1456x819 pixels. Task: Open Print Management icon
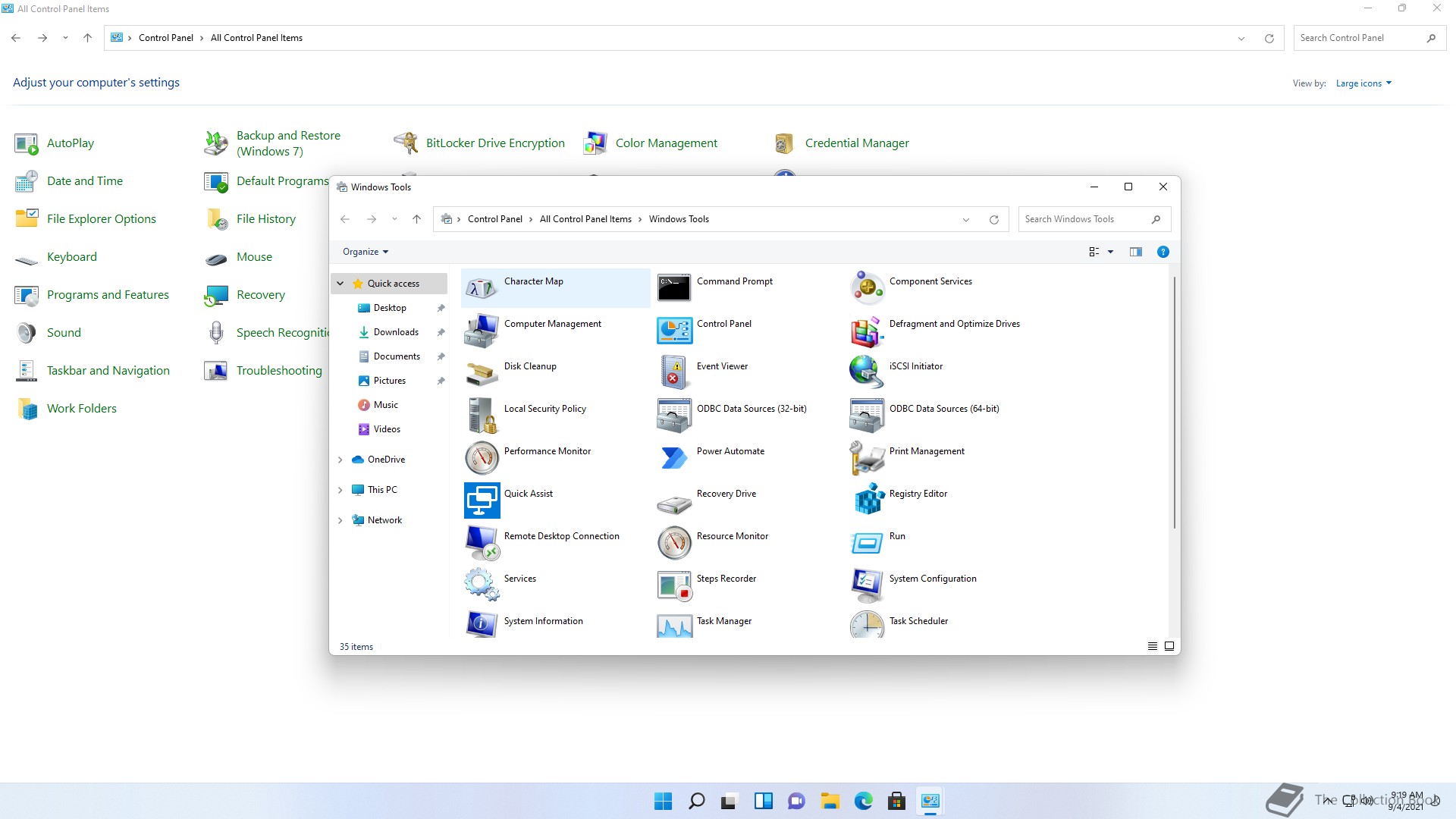click(x=867, y=458)
